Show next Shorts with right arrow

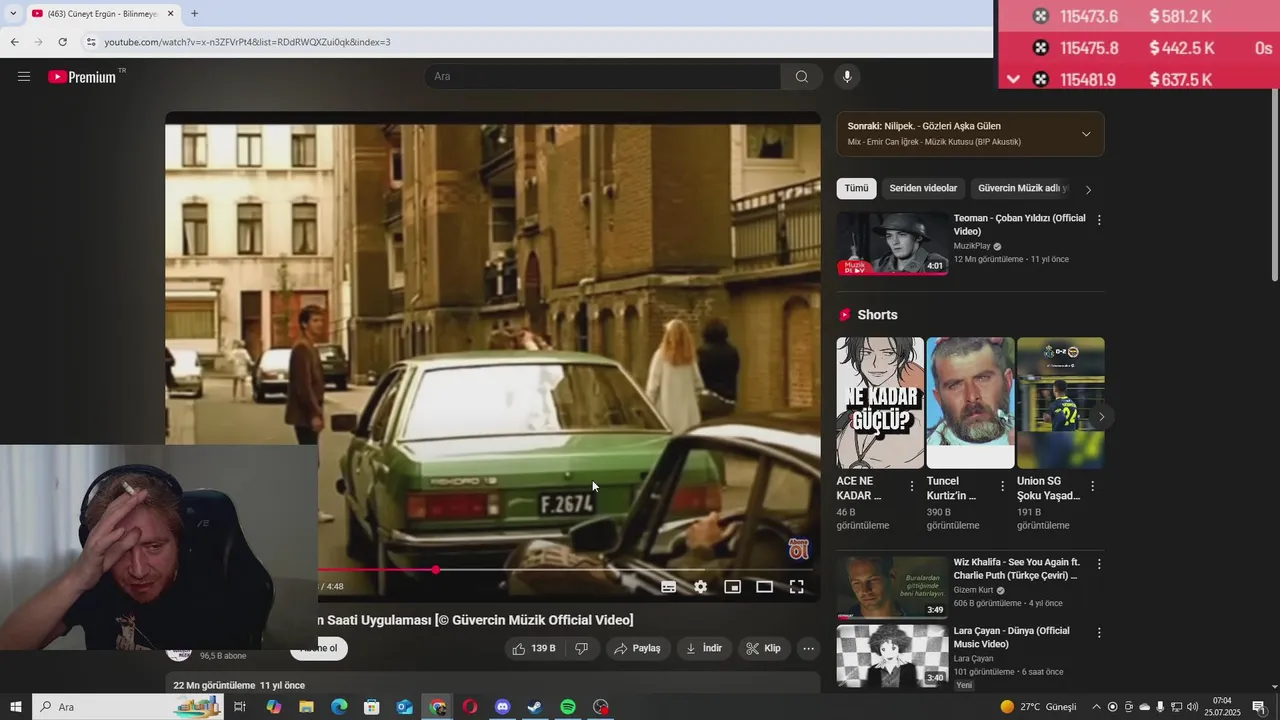(x=1102, y=416)
